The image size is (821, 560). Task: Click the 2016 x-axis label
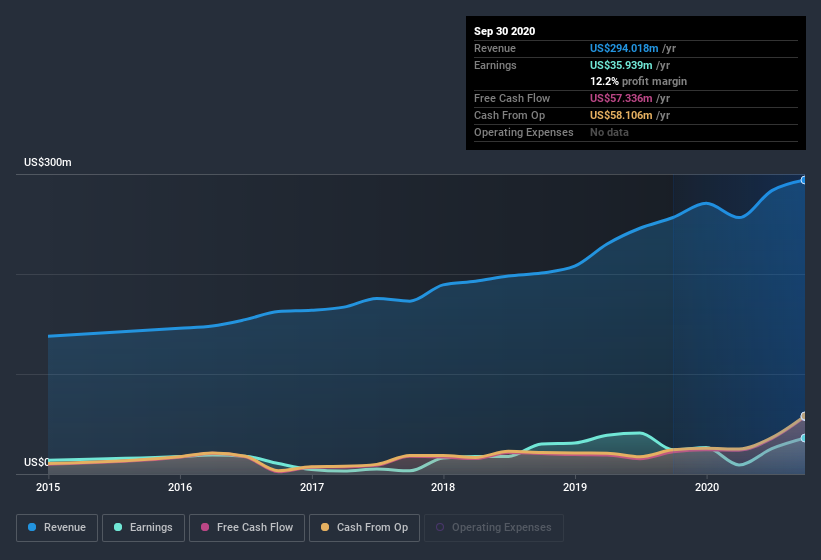pyautogui.click(x=180, y=487)
